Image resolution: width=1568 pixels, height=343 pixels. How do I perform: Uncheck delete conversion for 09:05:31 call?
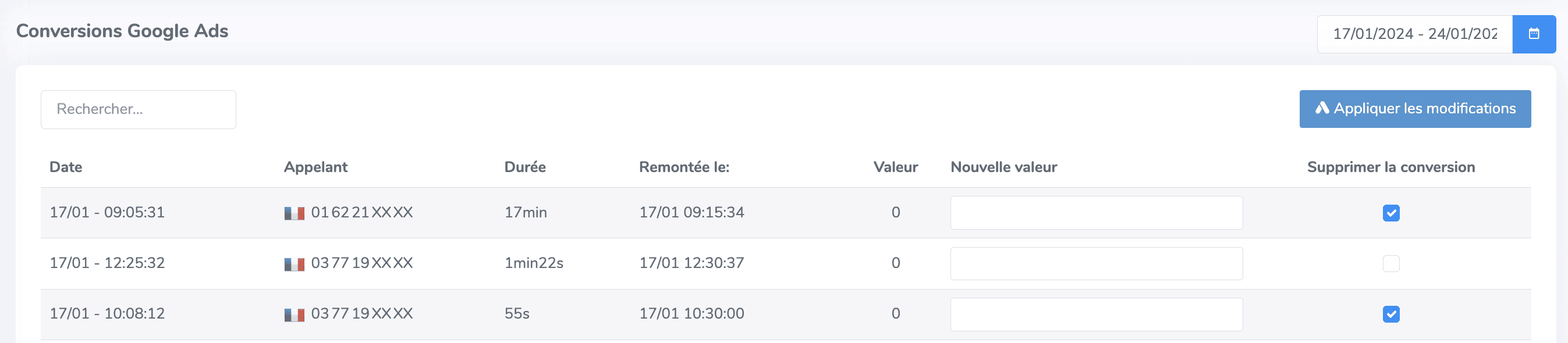(1391, 213)
